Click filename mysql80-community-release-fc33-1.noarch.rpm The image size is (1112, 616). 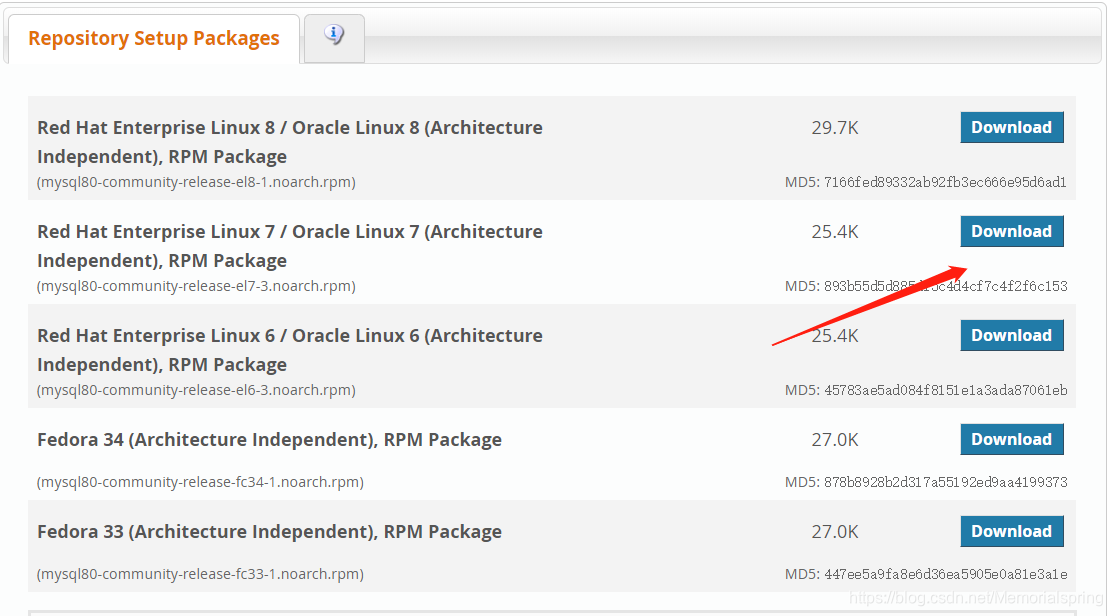point(200,575)
